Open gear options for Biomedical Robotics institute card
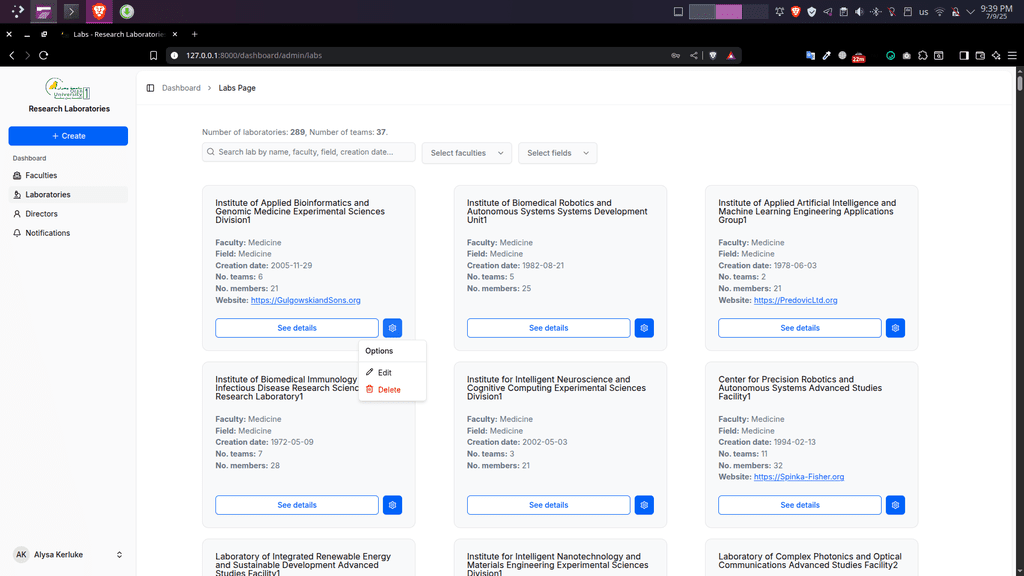Viewport: 1024px width, 576px height. click(644, 328)
